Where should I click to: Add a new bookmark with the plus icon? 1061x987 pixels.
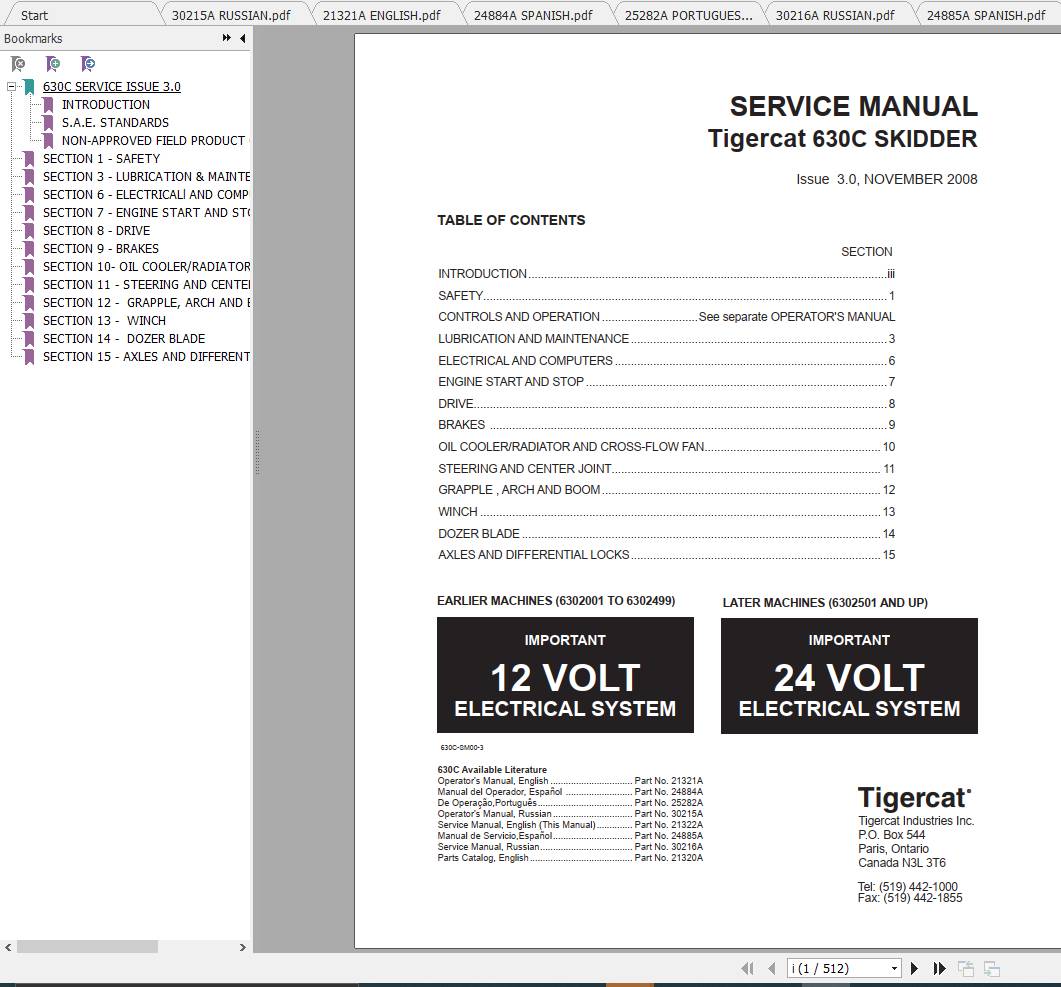[x=53, y=64]
